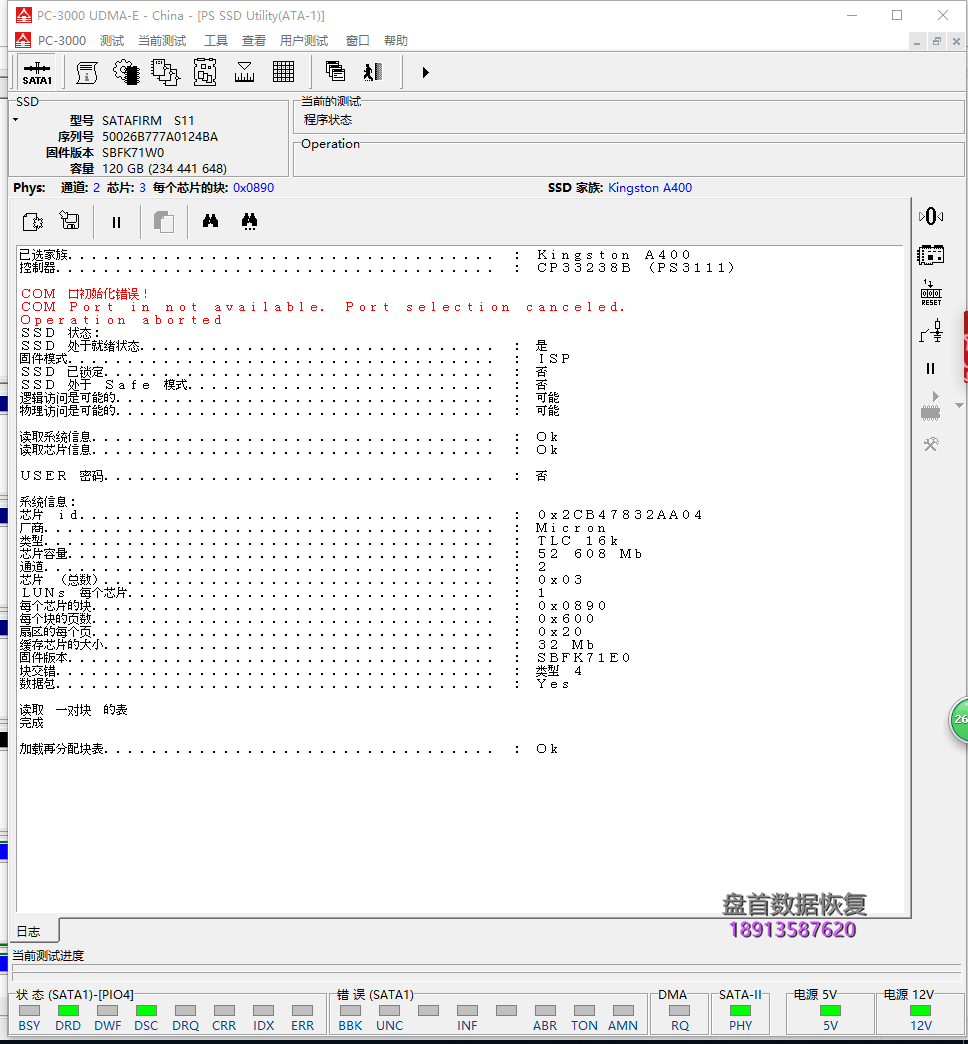Click the double chip copy toolbar icon
Screen dimensions: 968x1044
[165, 73]
